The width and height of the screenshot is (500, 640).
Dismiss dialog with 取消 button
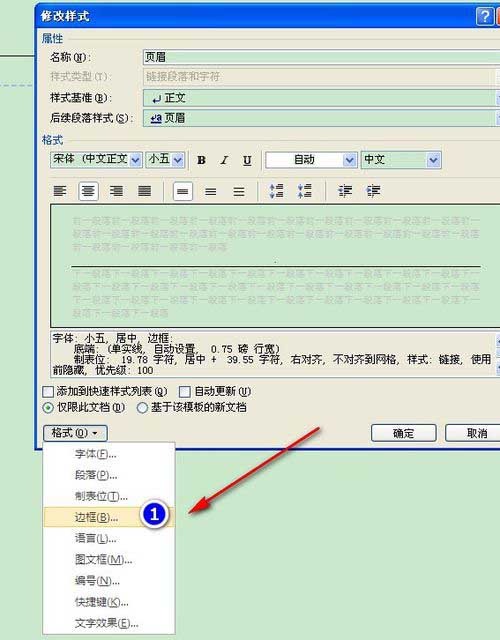(473, 433)
